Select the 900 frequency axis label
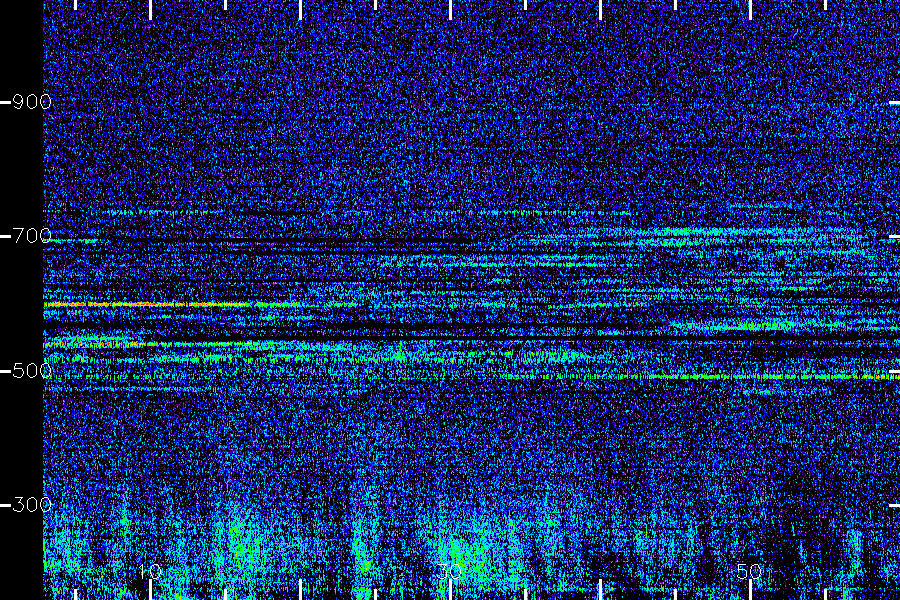Image resolution: width=900 pixels, height=600 pixels. 32,102
